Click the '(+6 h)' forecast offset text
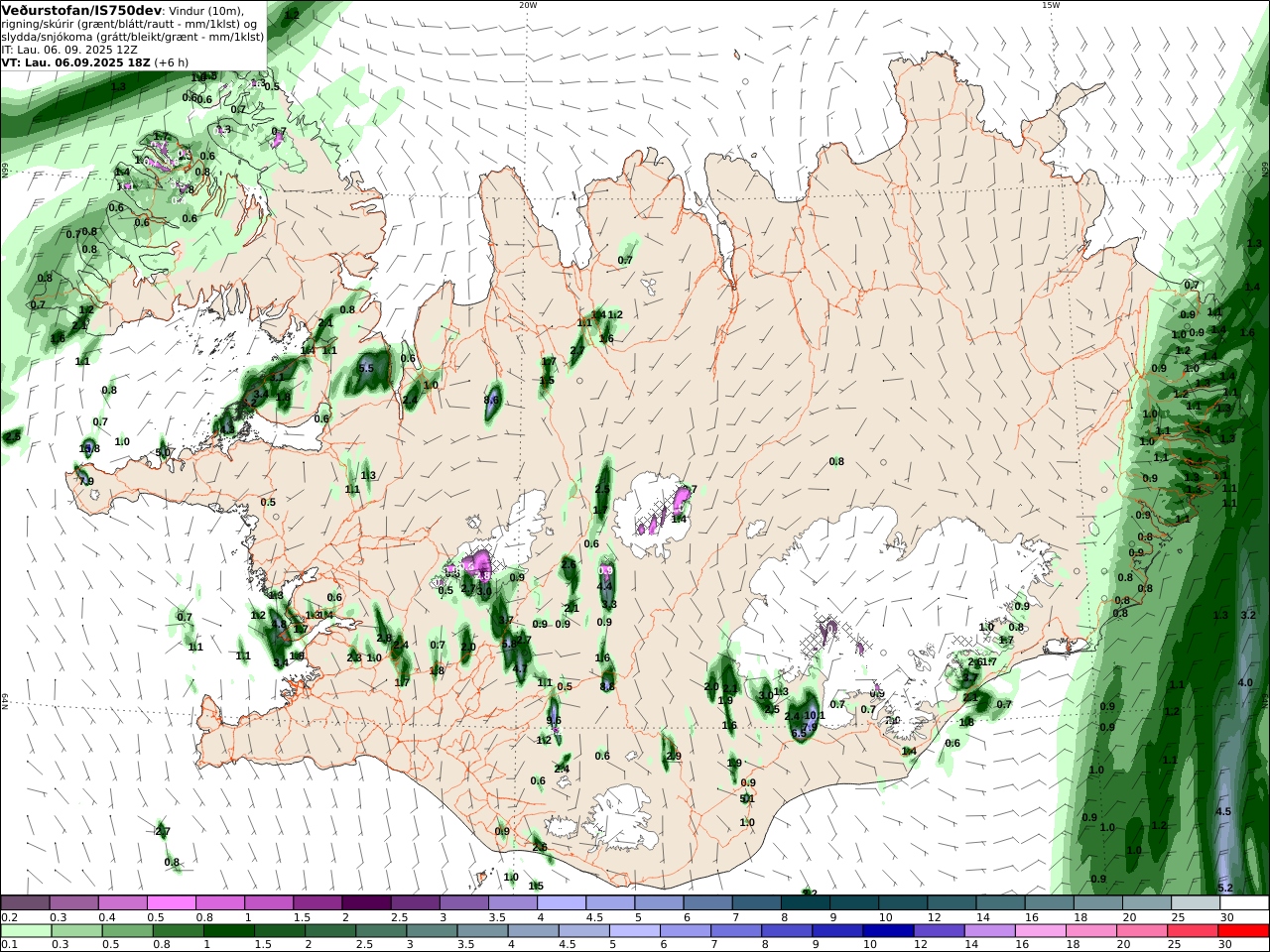The image size is (1270, 952). (x=172, y=61)
